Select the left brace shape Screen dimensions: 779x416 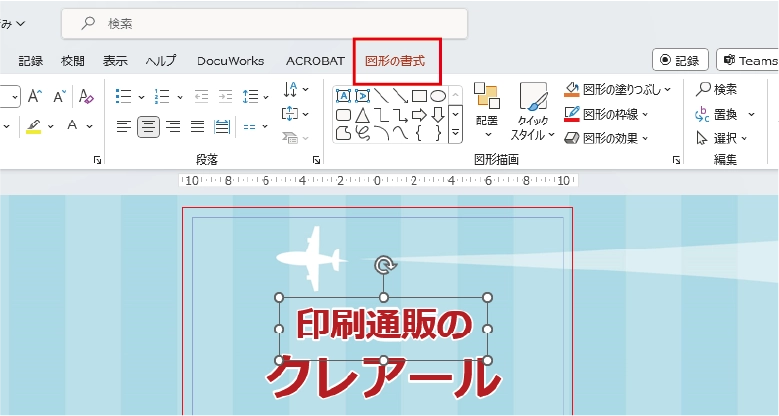point(419,133)
